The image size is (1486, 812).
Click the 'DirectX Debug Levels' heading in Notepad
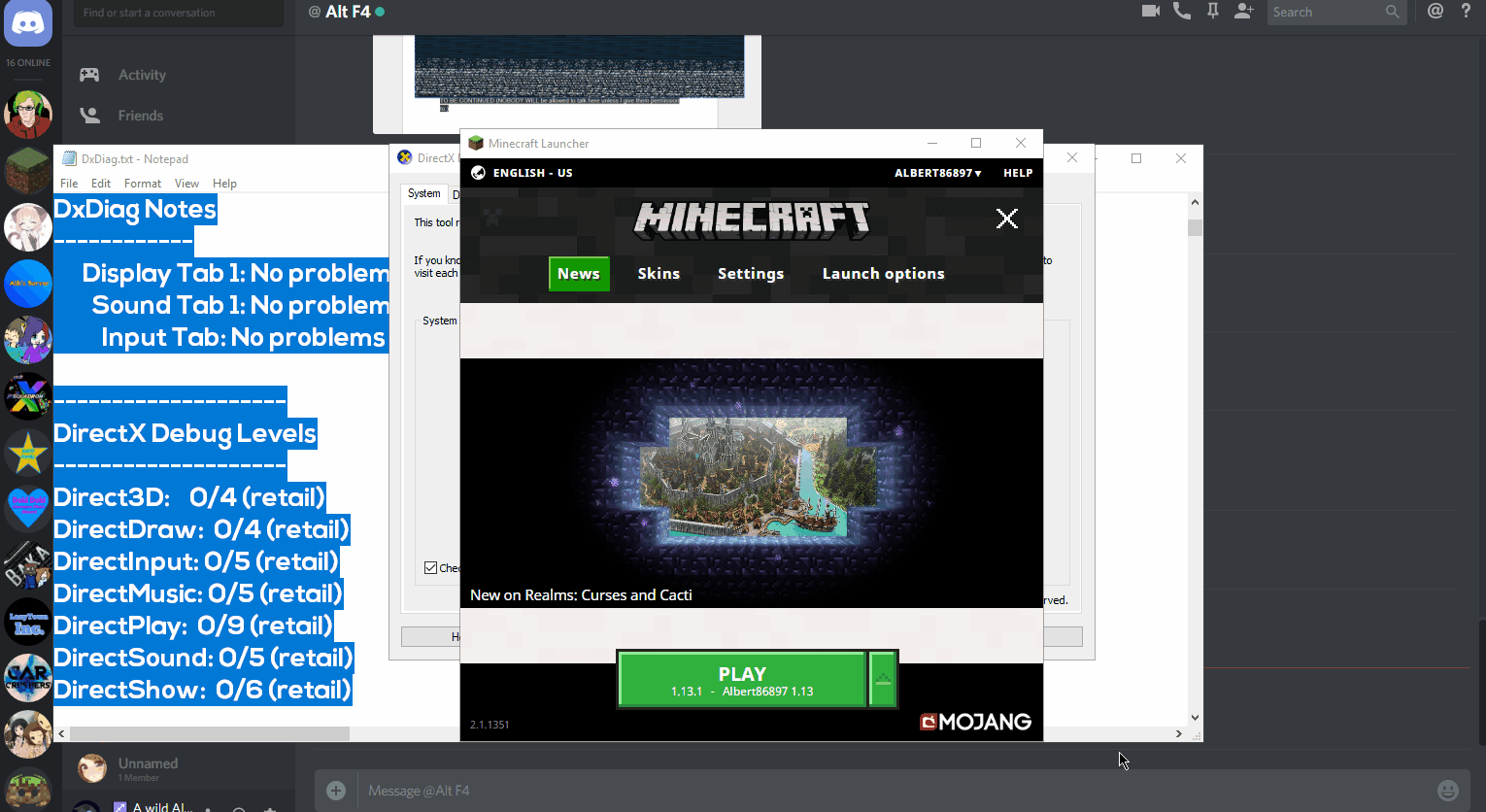click(x=186, y=433)
